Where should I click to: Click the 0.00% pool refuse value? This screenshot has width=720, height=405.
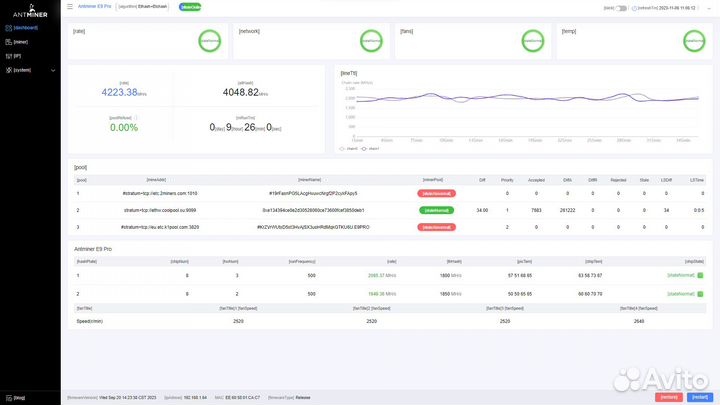click(x=124, y=128)
